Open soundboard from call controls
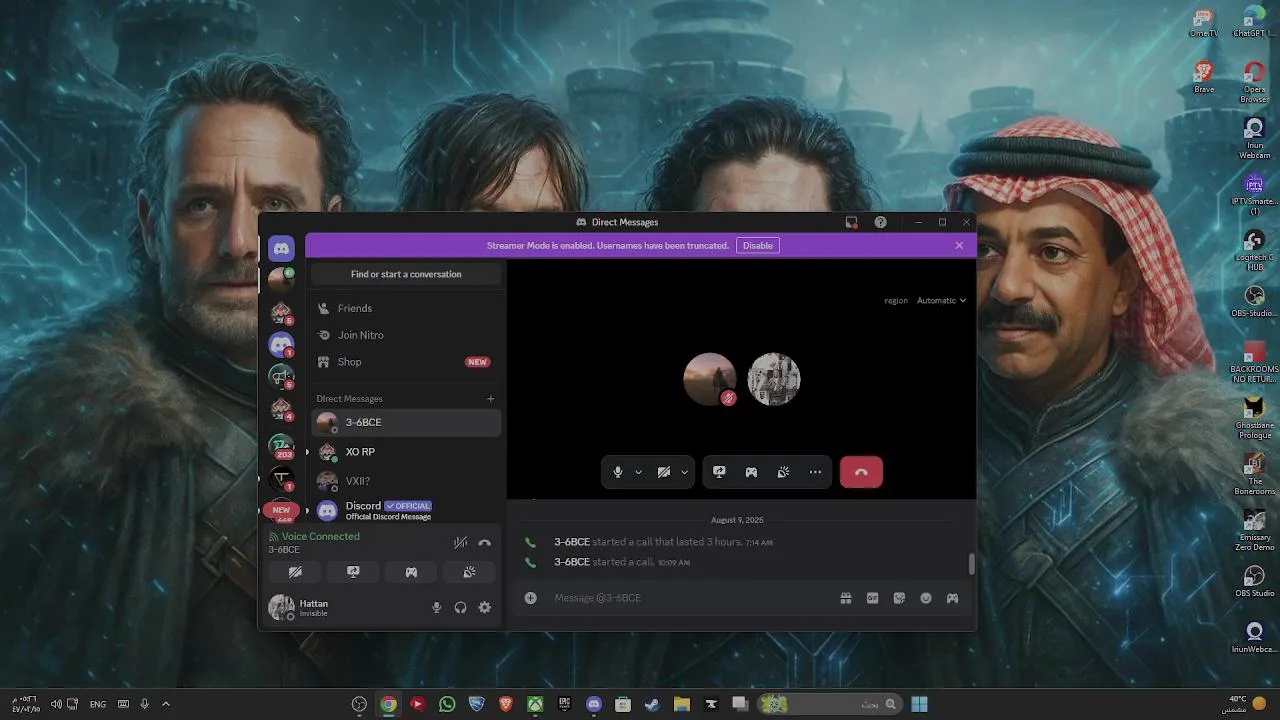The width and height of the screenshot is (1280, 720). (x=783, y=472)
